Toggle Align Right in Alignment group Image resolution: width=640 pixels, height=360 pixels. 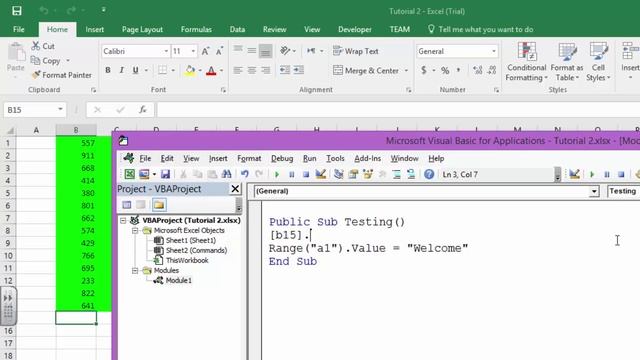click(266, 70)
